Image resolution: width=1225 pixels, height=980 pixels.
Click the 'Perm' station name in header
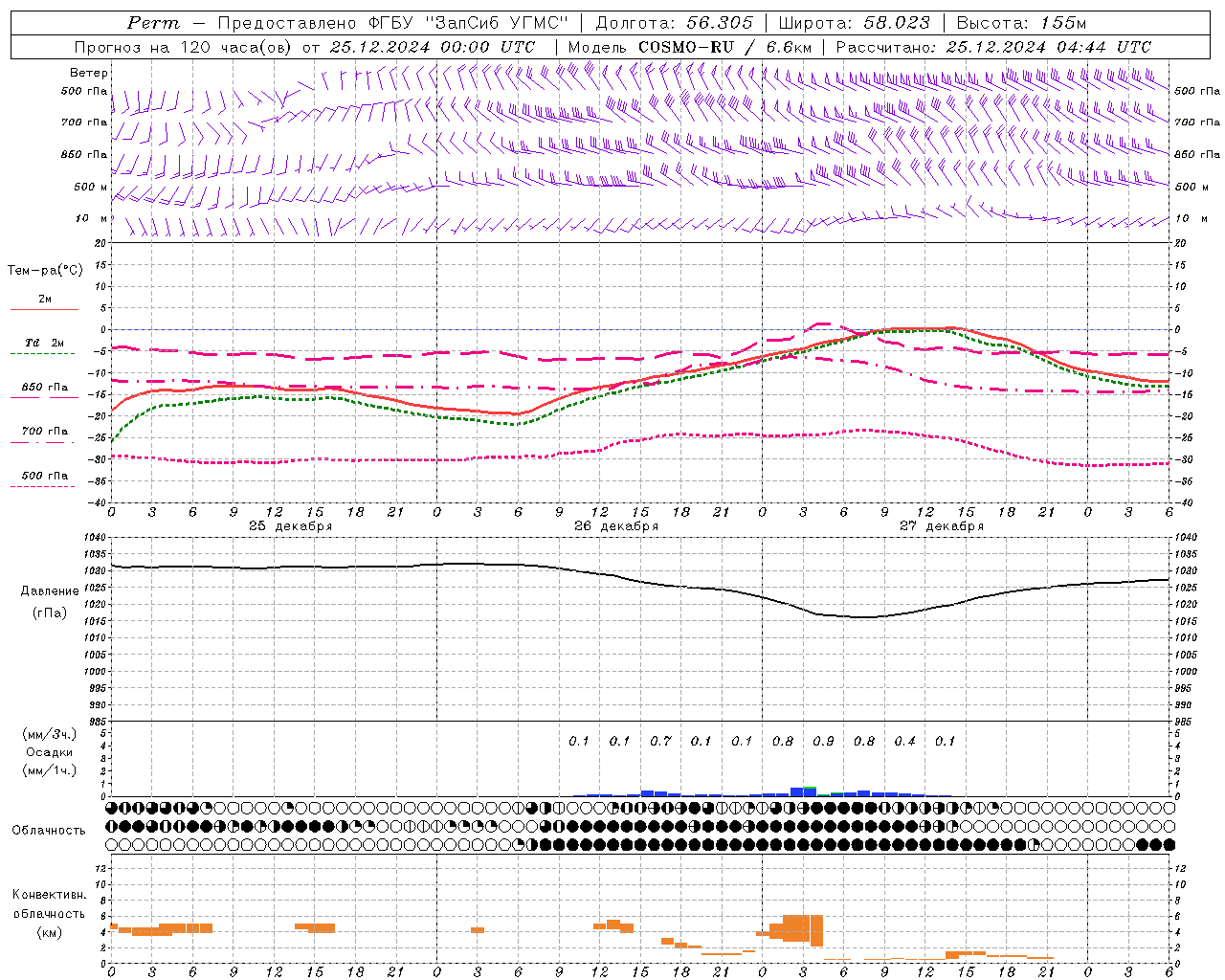[153, 23]
